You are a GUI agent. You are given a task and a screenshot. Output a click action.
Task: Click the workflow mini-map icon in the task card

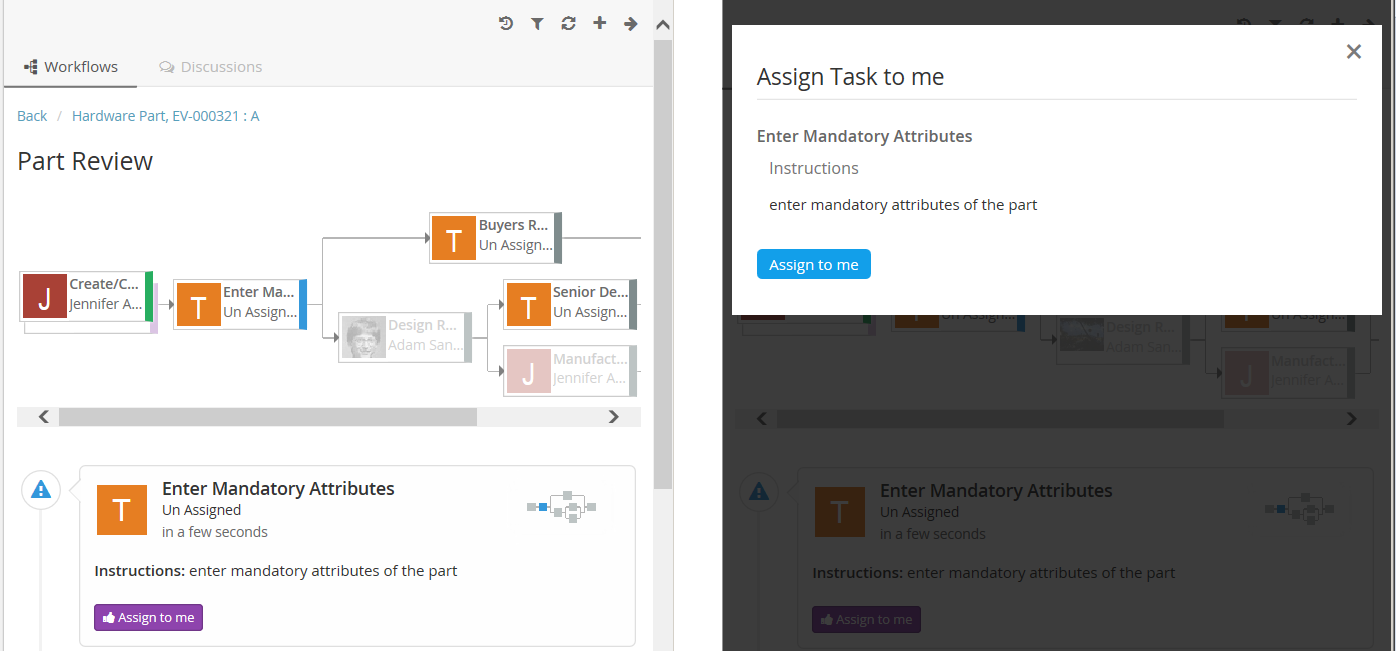561,507
